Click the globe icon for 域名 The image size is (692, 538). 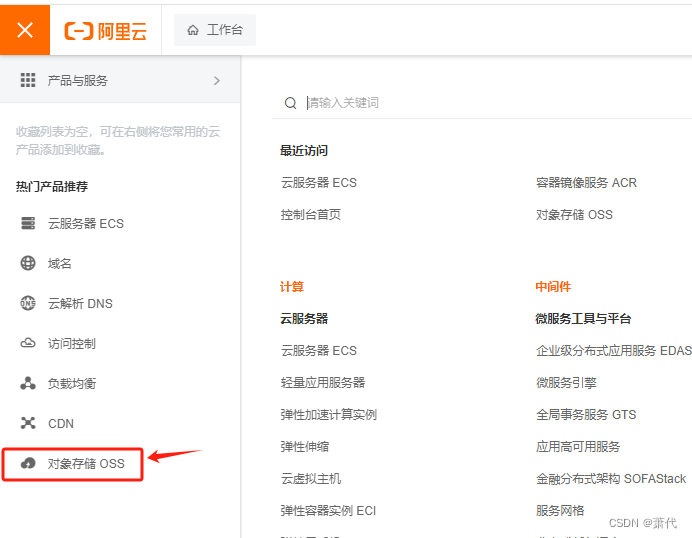(x=28, y=263)
